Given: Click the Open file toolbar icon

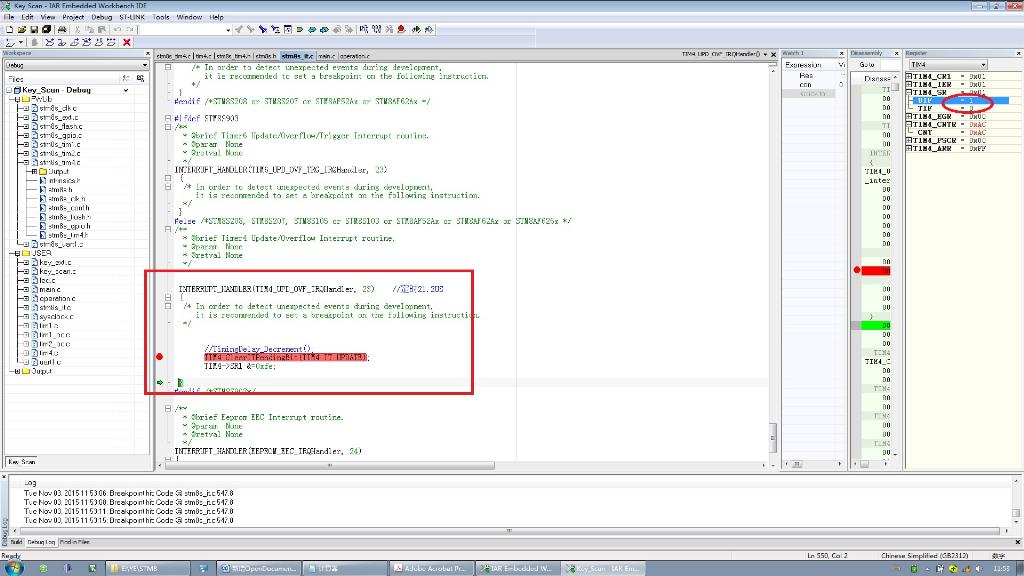Looking at the screenshot, I should pyautogui.click(x=22, y=29).
